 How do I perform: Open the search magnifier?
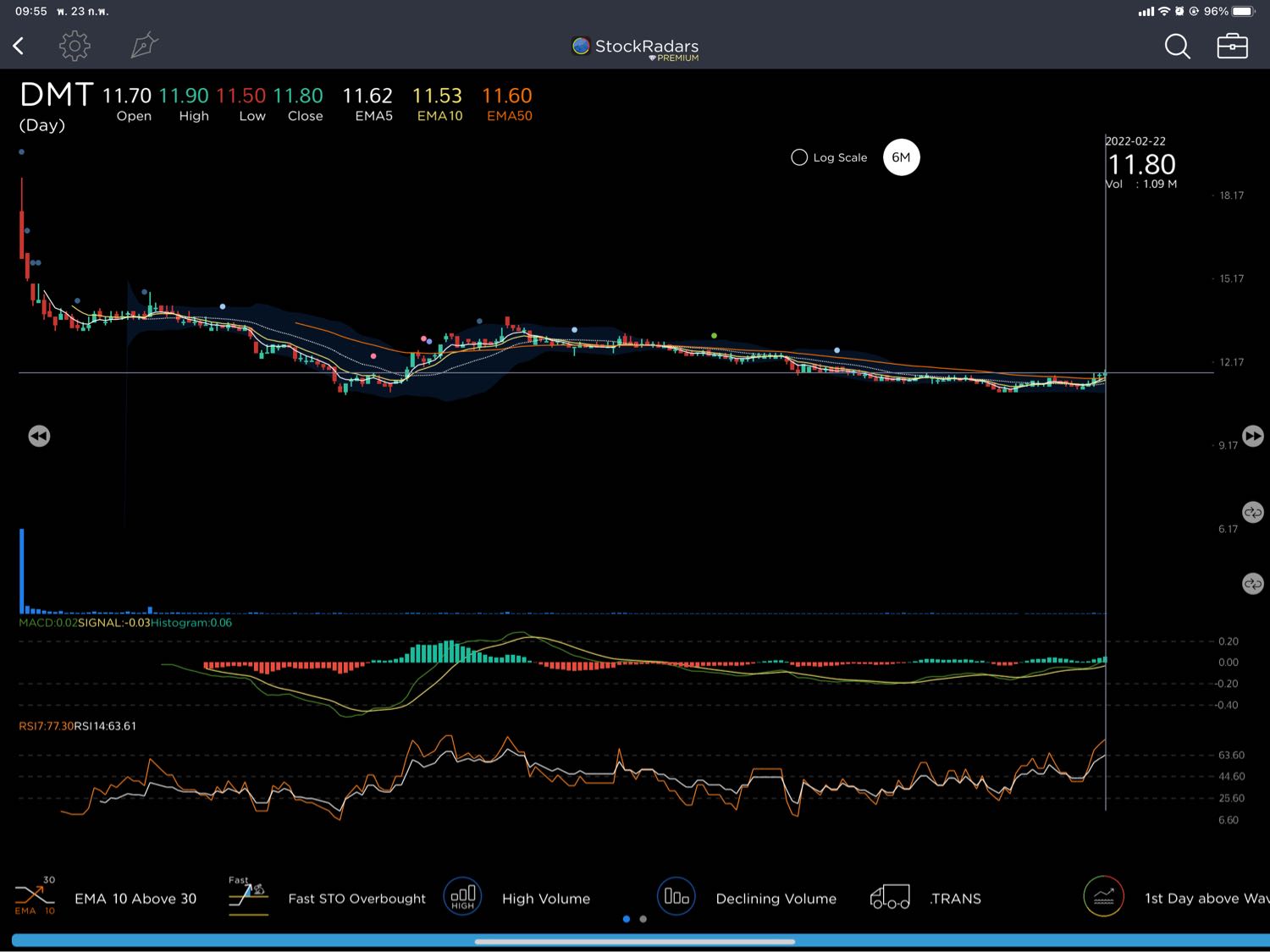coord(1177,46)
